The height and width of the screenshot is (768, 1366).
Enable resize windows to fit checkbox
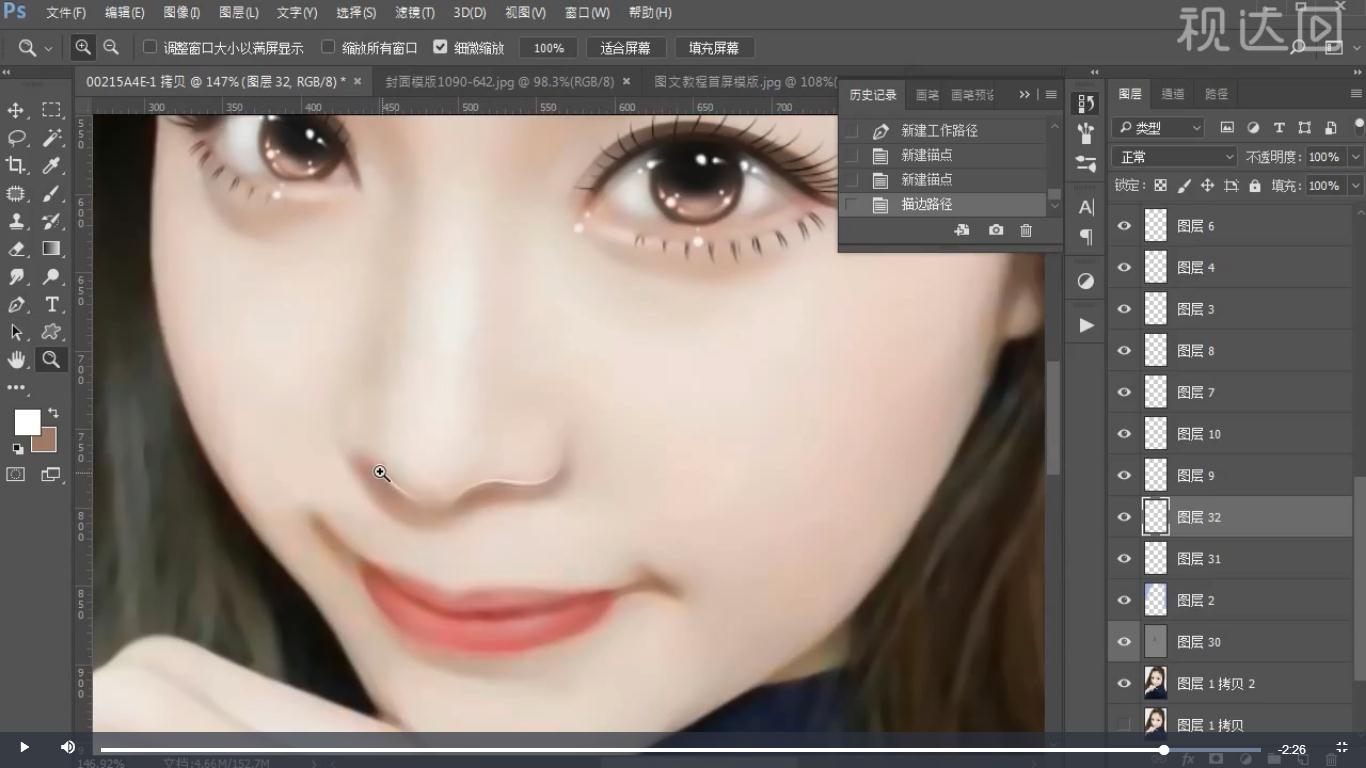150,47
